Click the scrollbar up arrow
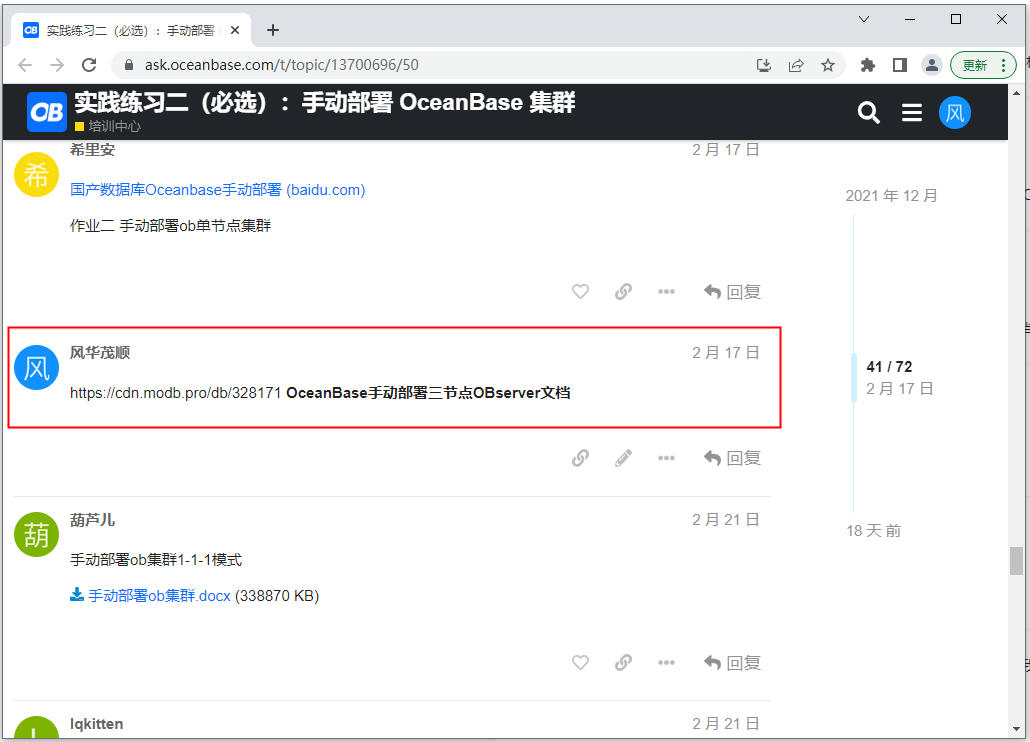The height and width of the screenshot is (742, 1030). click(1016, 93)
